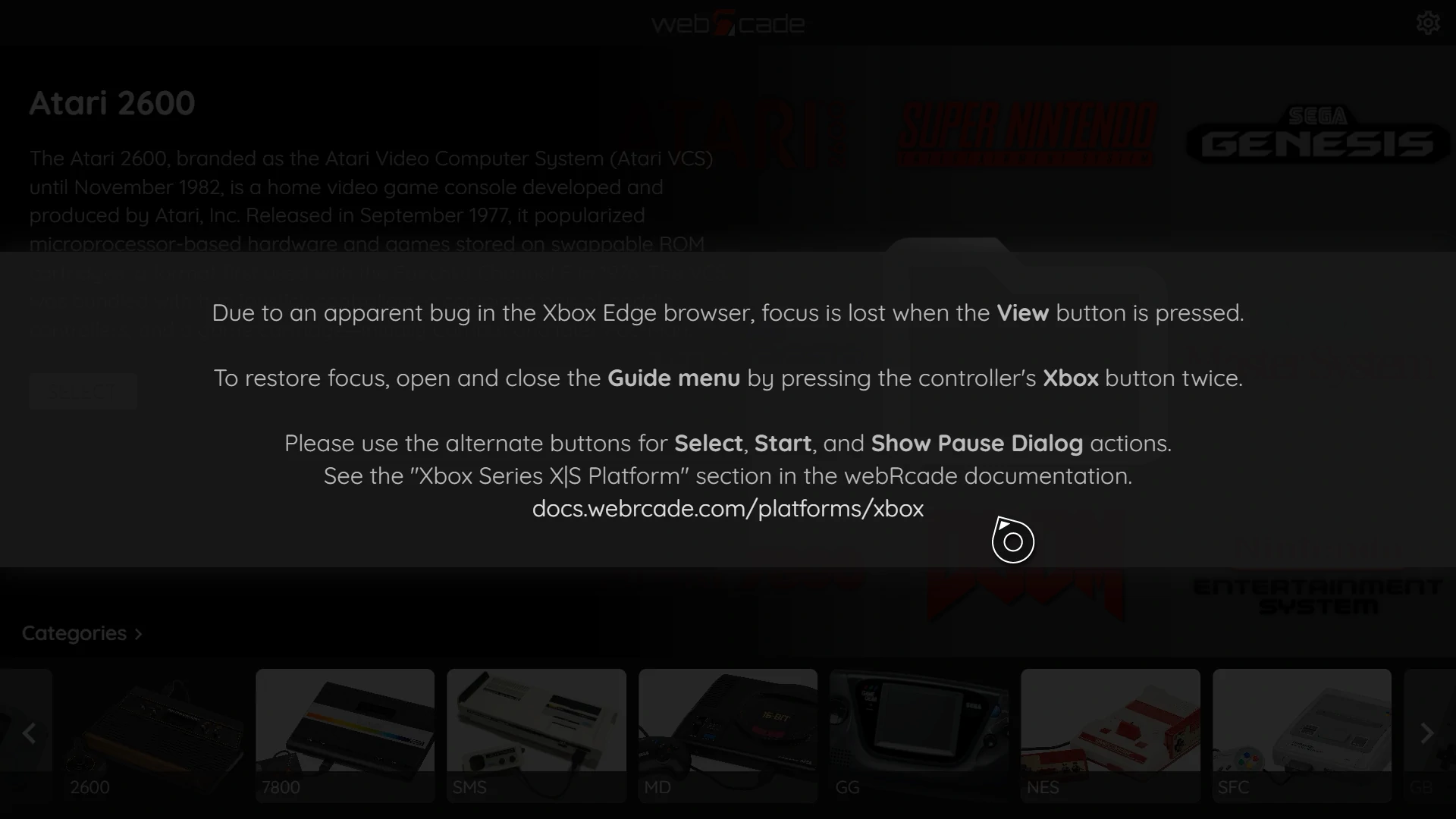Select the NES console category icon
Screen dimensions: 1456x819
tap(1110, 735)
